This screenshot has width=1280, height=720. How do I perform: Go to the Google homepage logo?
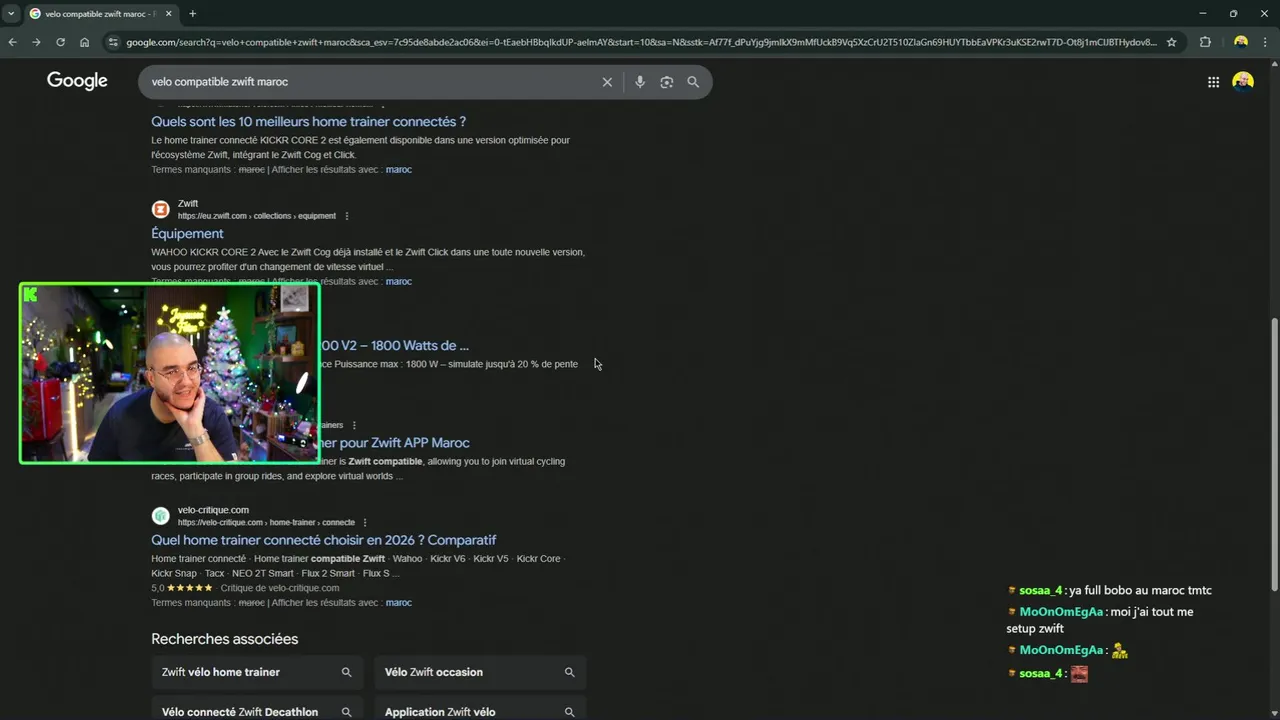tap(77, 81)
